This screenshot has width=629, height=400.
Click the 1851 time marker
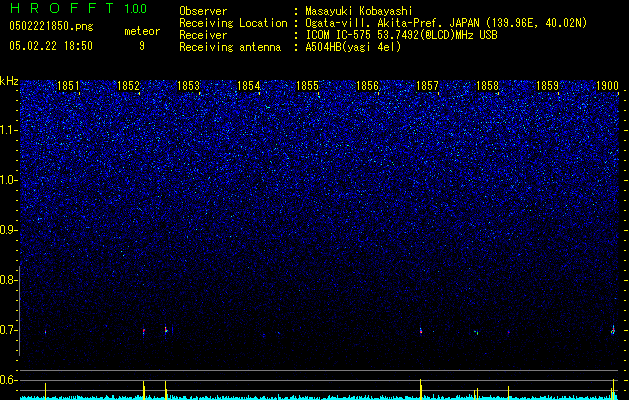(68, 86)
